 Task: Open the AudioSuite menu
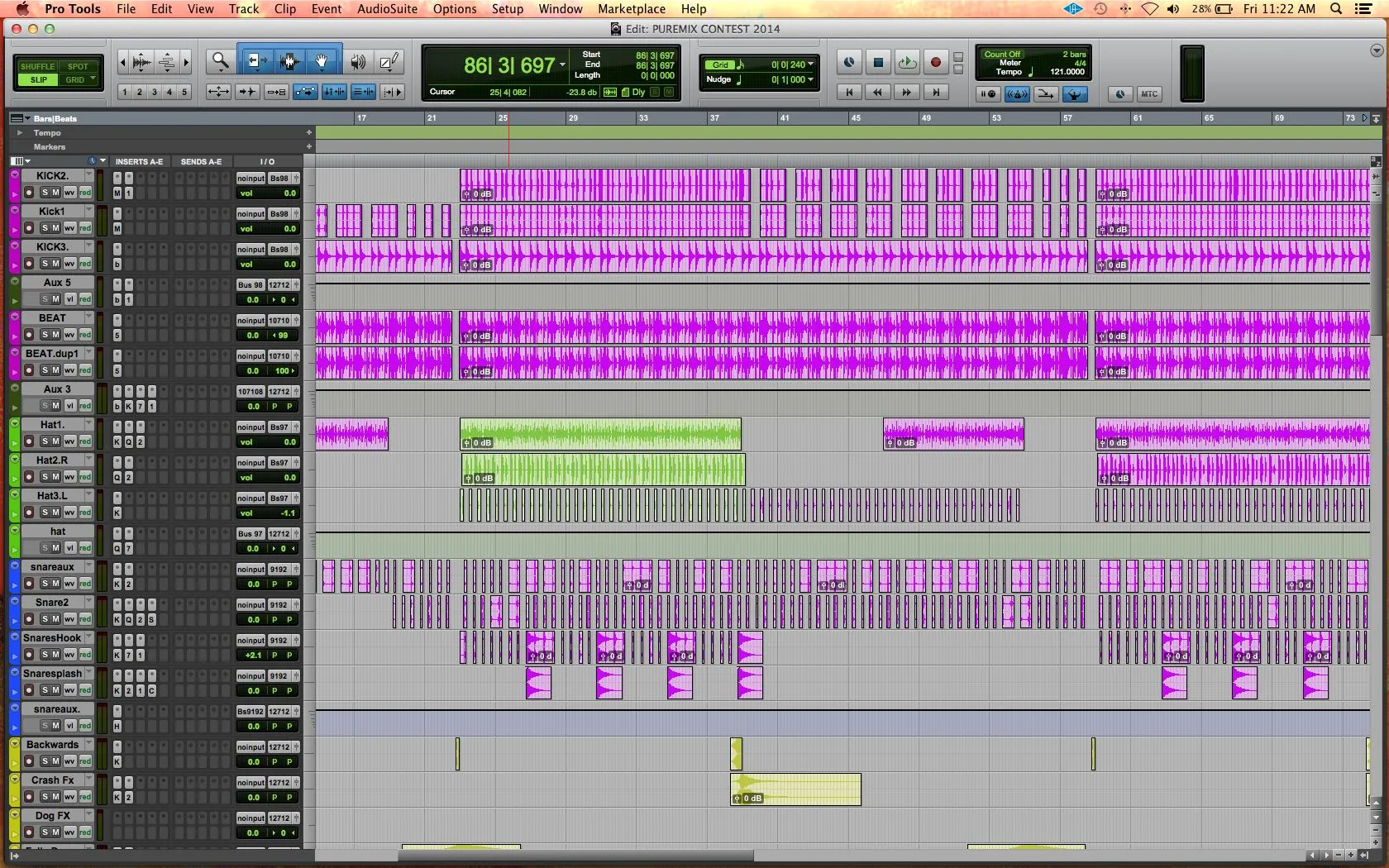click(x=387, y=8)
